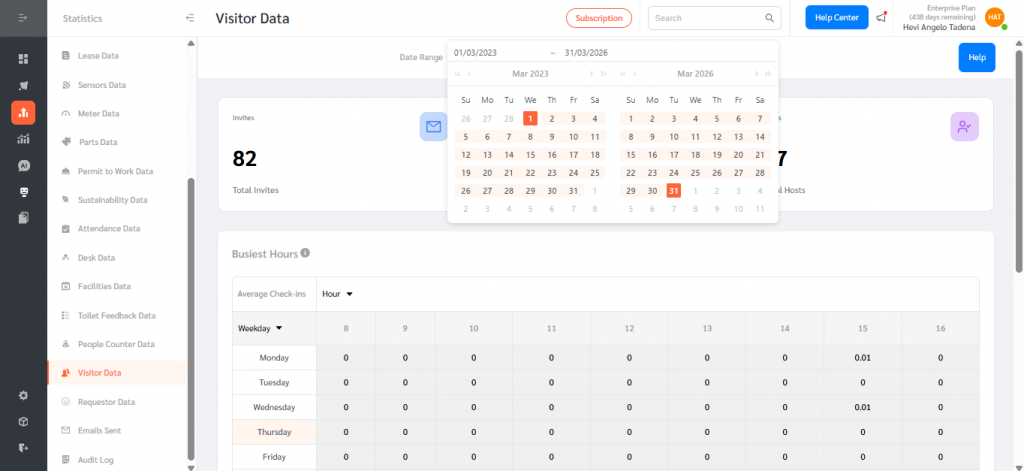The height and width of the screenshot is (471, 1024).
Task: Click the search magnifier icon
Action: 770,18
